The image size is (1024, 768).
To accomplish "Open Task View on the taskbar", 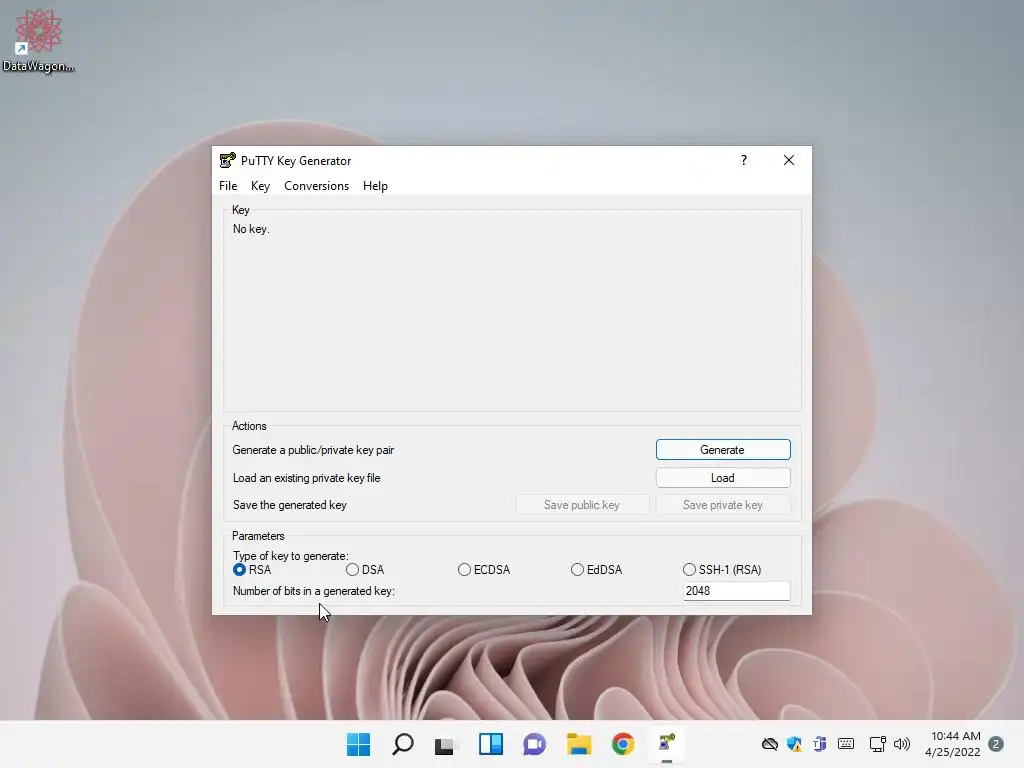I will click(x=446, y=744).
